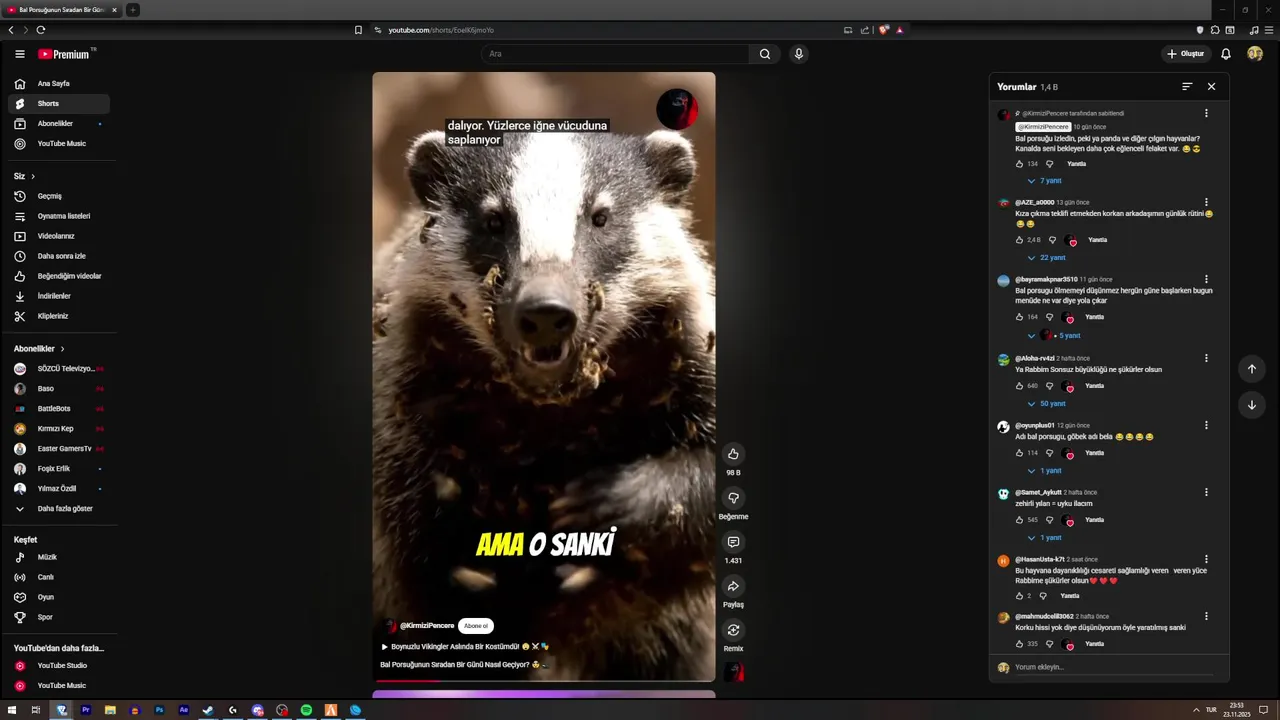Open @KirmiziPencere channel link on video
The image size is (1280, 720).
tap(427, 626)
